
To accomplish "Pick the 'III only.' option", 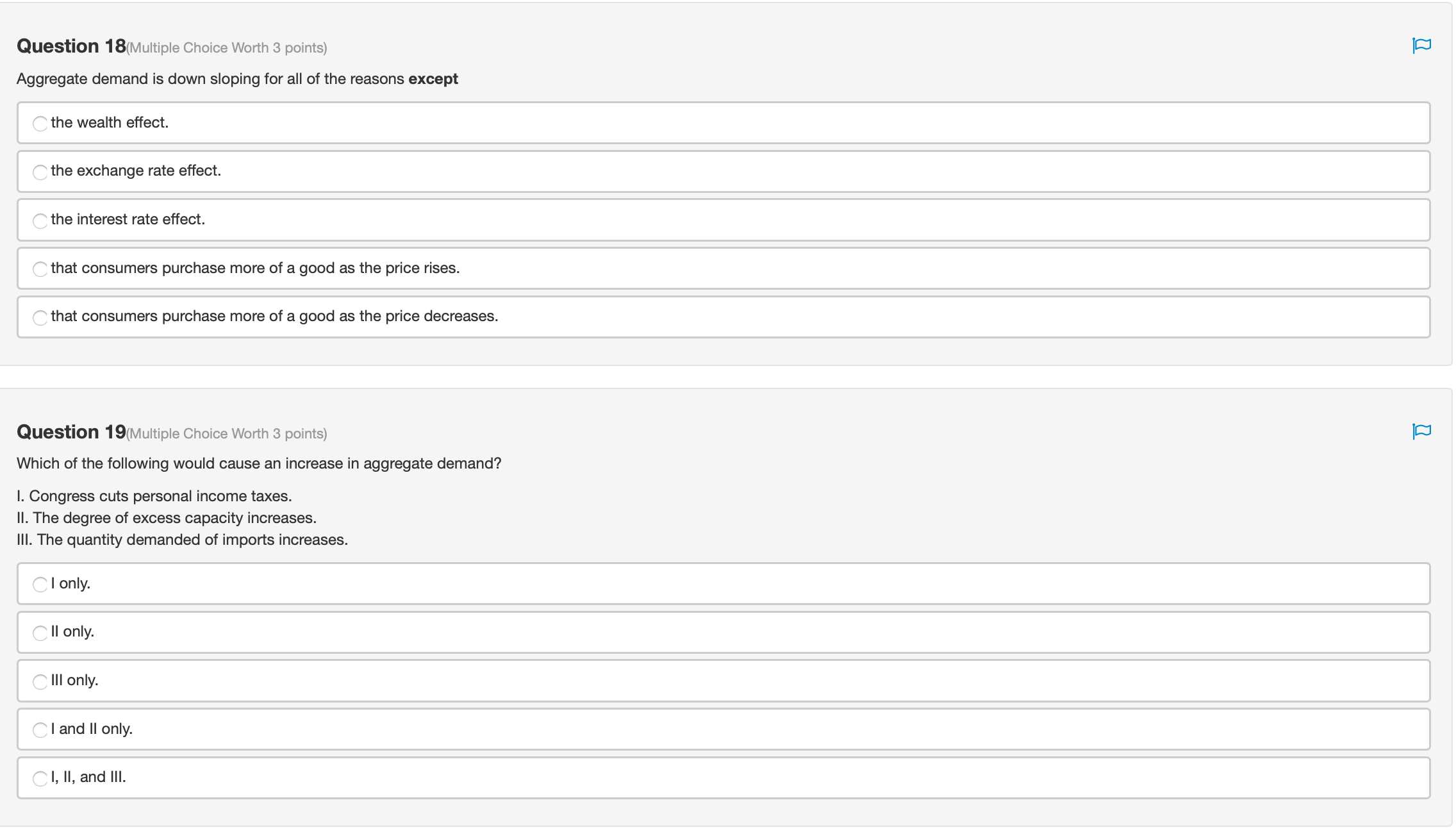I will point(40,681).
